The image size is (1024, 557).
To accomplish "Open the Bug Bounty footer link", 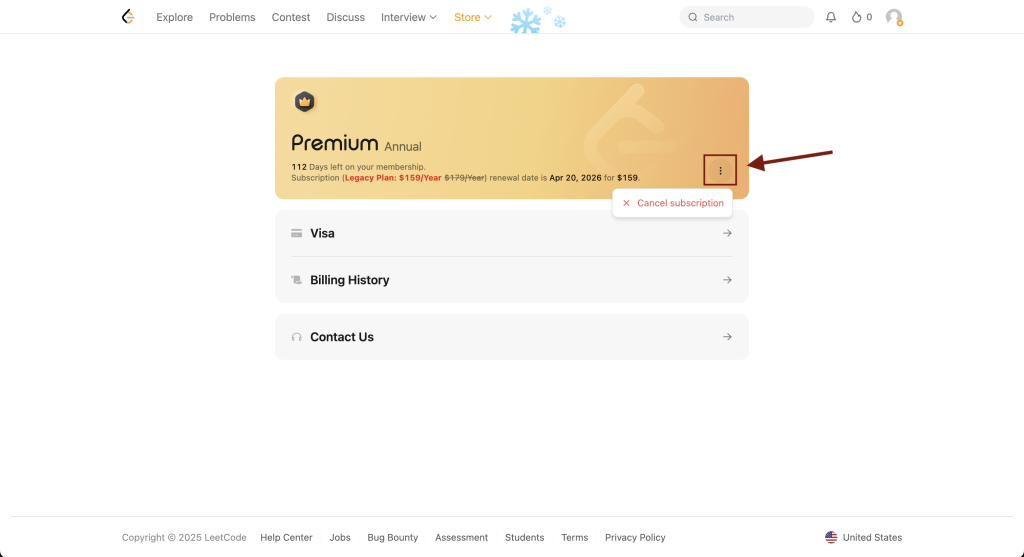I will tap(392, 537).
